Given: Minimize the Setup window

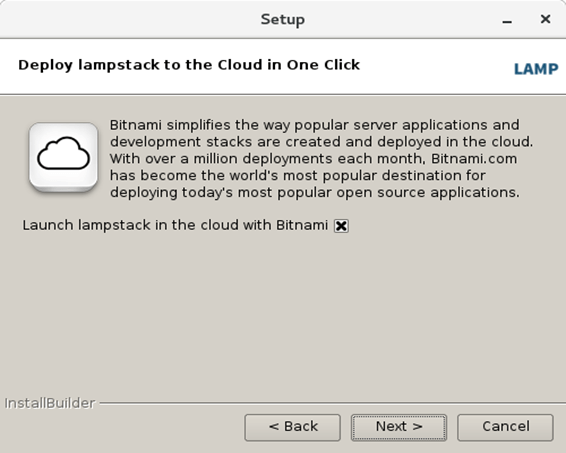Looking at the screenshot, I should coord(507,20).
